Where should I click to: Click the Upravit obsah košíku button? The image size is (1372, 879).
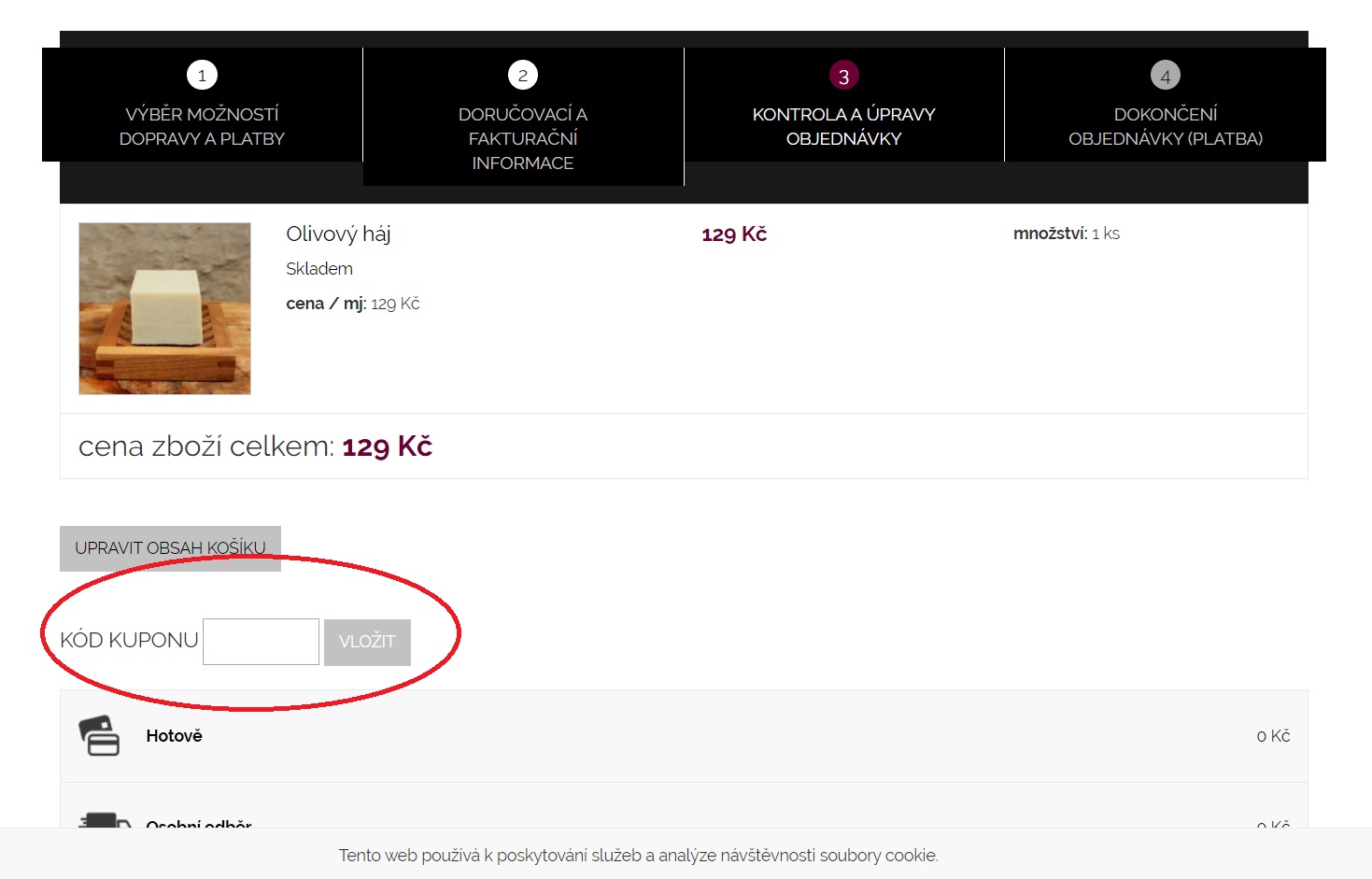[170, 548]
